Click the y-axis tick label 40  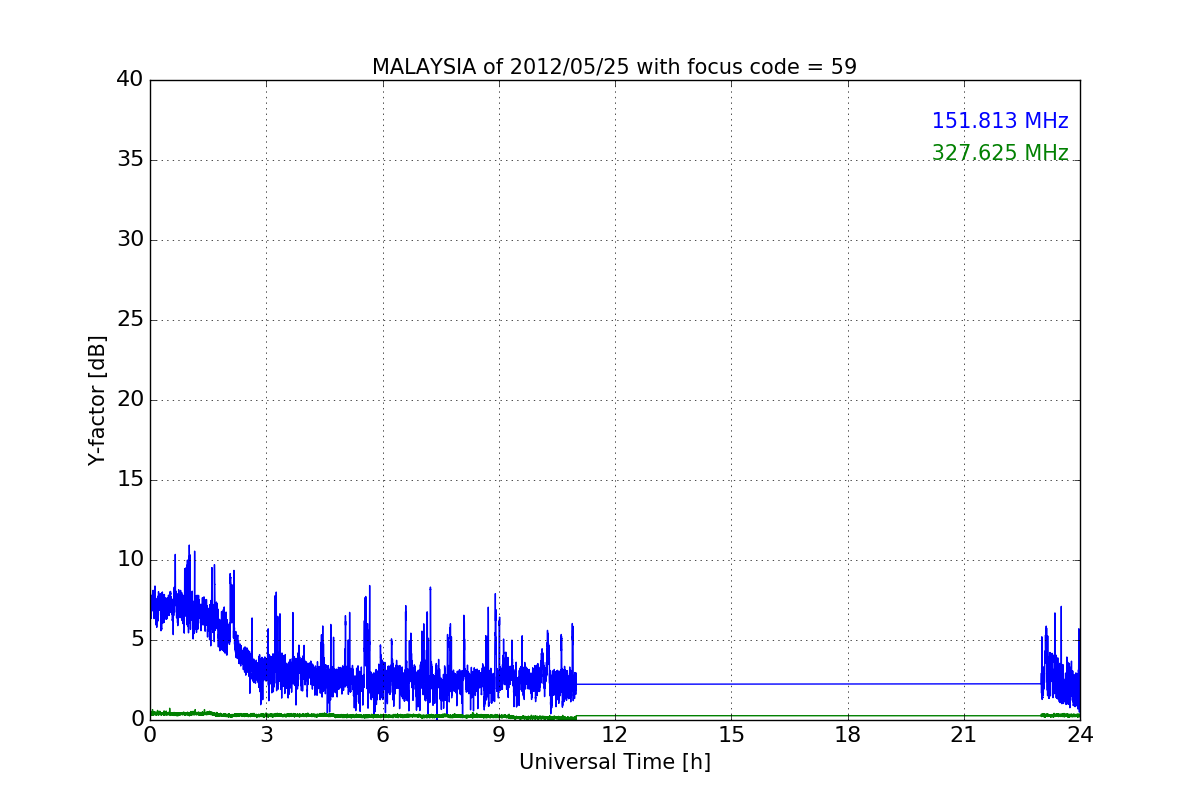tap(129, 80)
